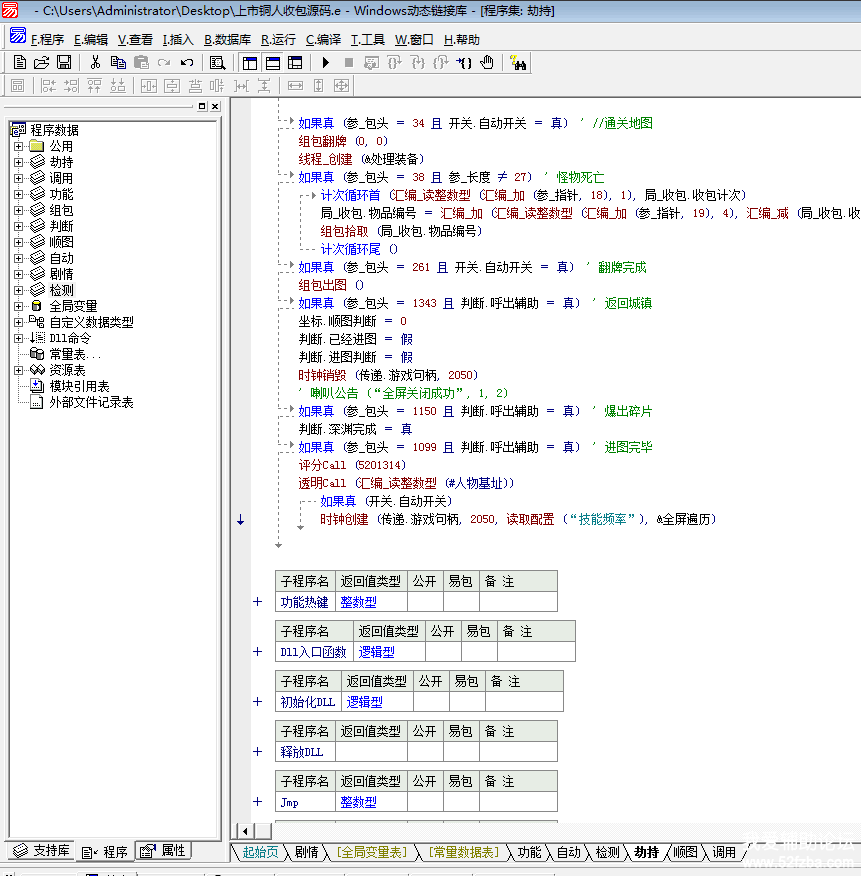Image resolution: width=861 pixels, height=876 pixels.
Task: Open the 支持库 panel tab
Action: (x=41, y=851)
